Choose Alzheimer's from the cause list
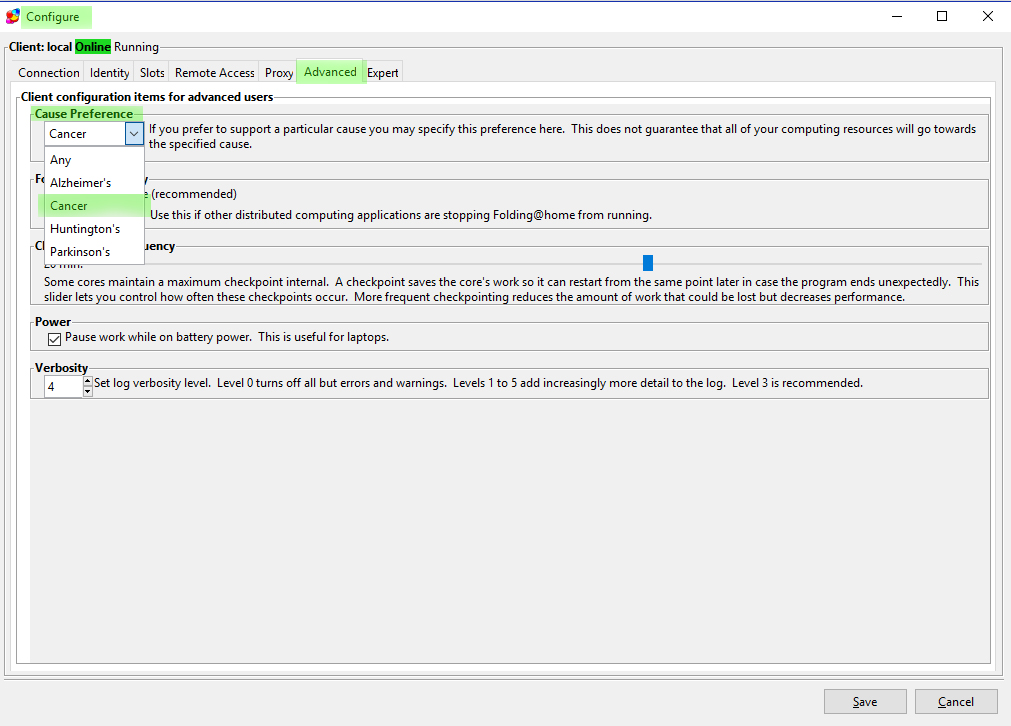This screenshot has width=1011, height=726. point(94,182)
